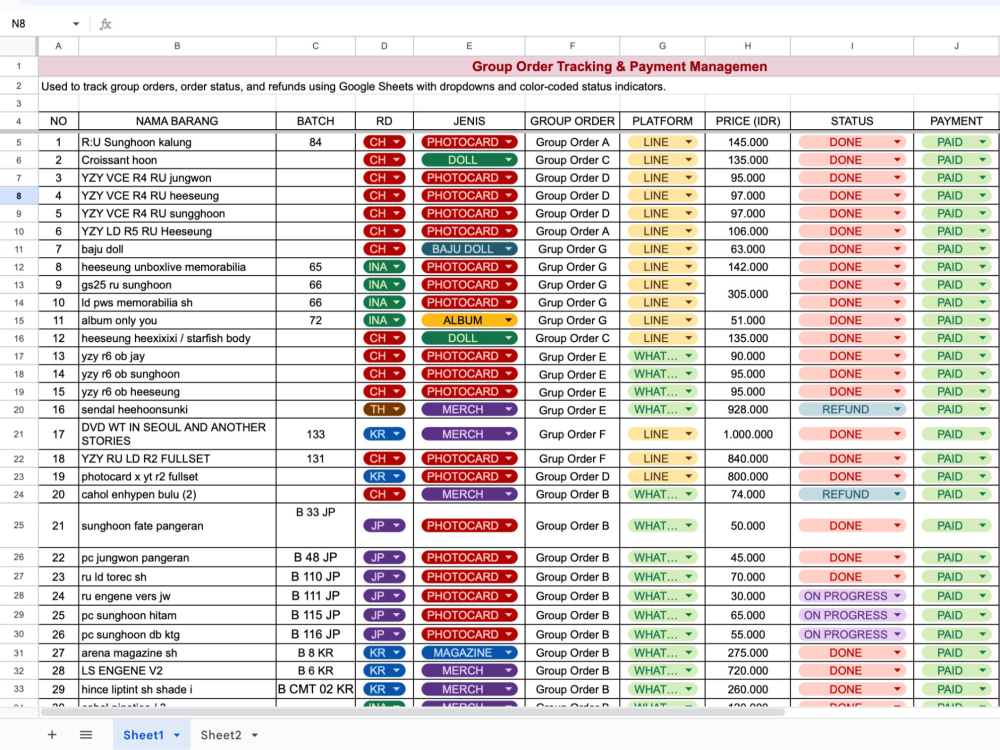Click cell 'YZY VCE R4 RU heeseung'
The height and width of the screenshot is (750, 1000).
[177, 196]
